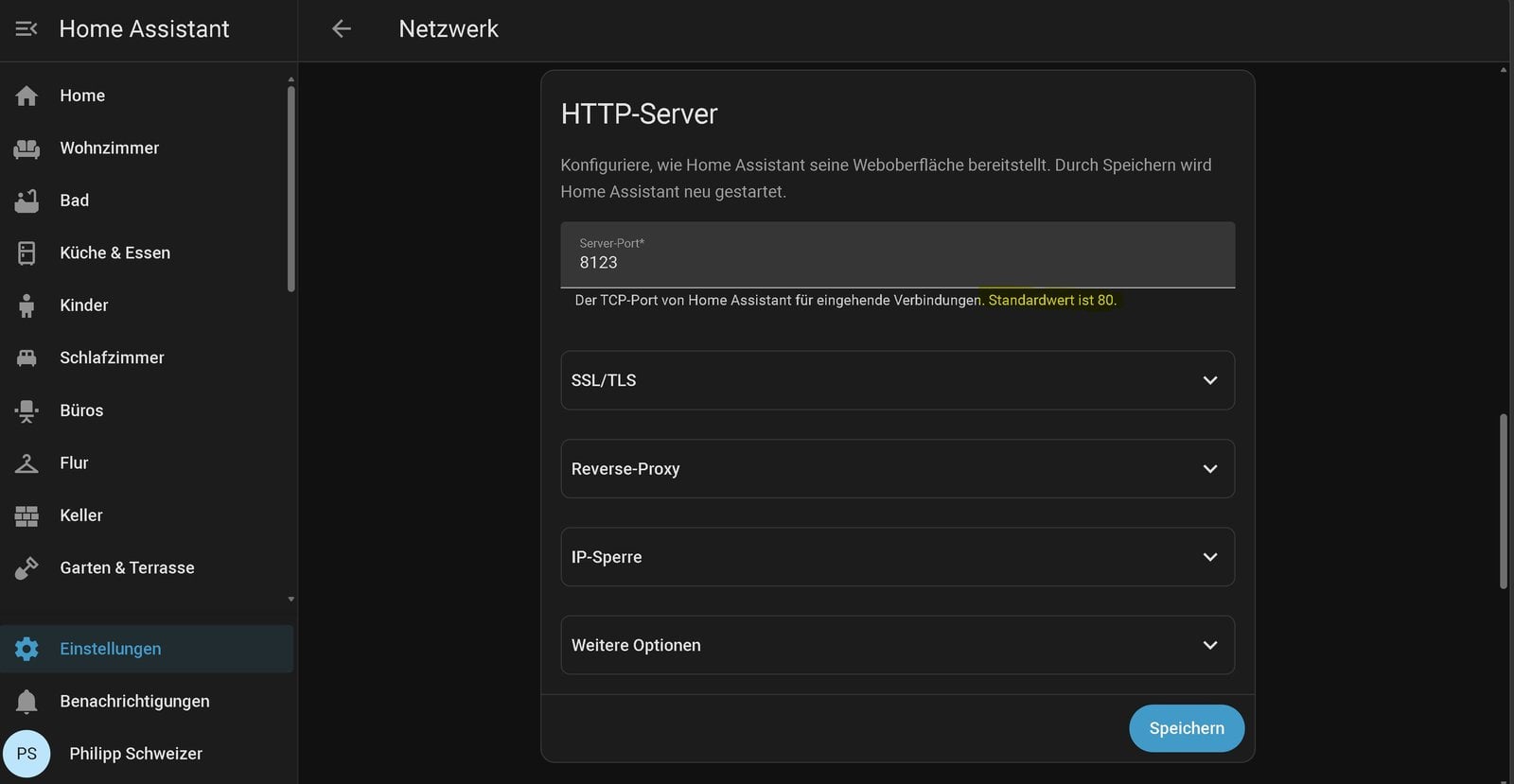Open the Einstellungen menu item
Screen dimensions: 1514x784
(147, 649)
